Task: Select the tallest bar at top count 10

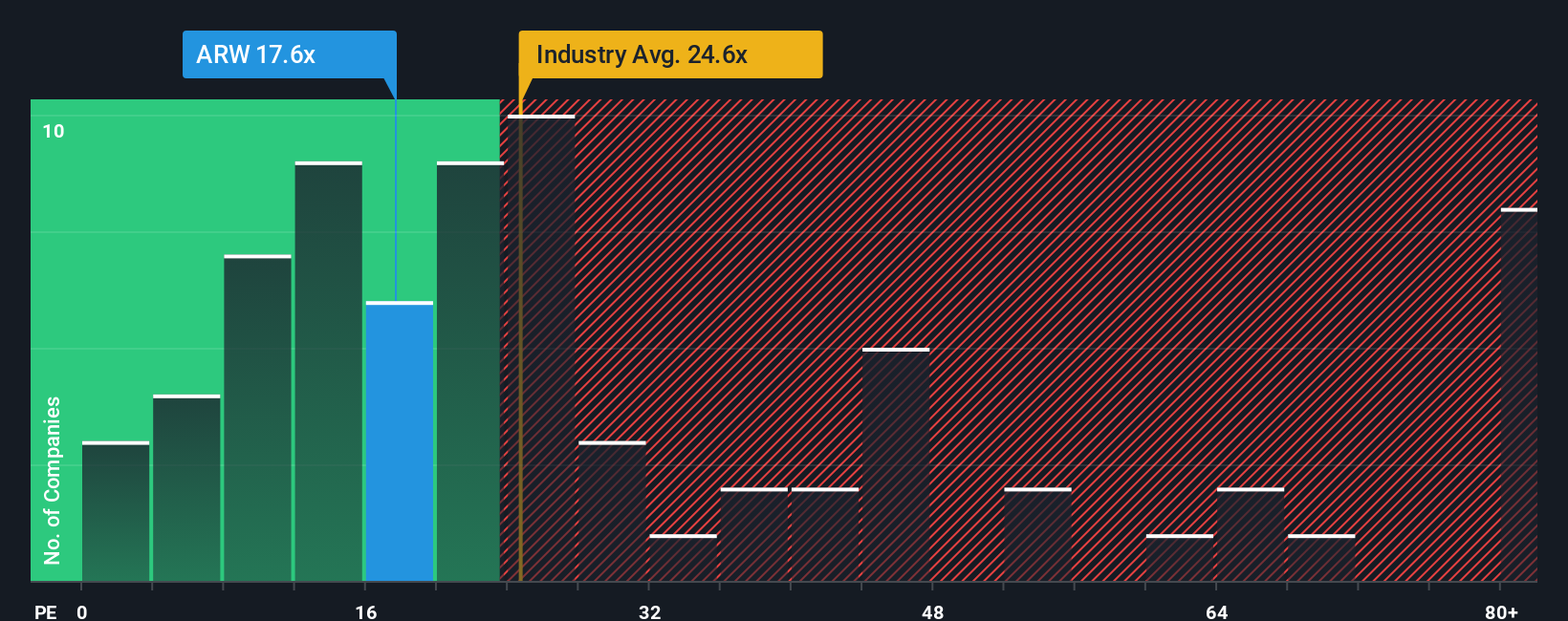Action: pyautogui.click(x=541, y=348)
